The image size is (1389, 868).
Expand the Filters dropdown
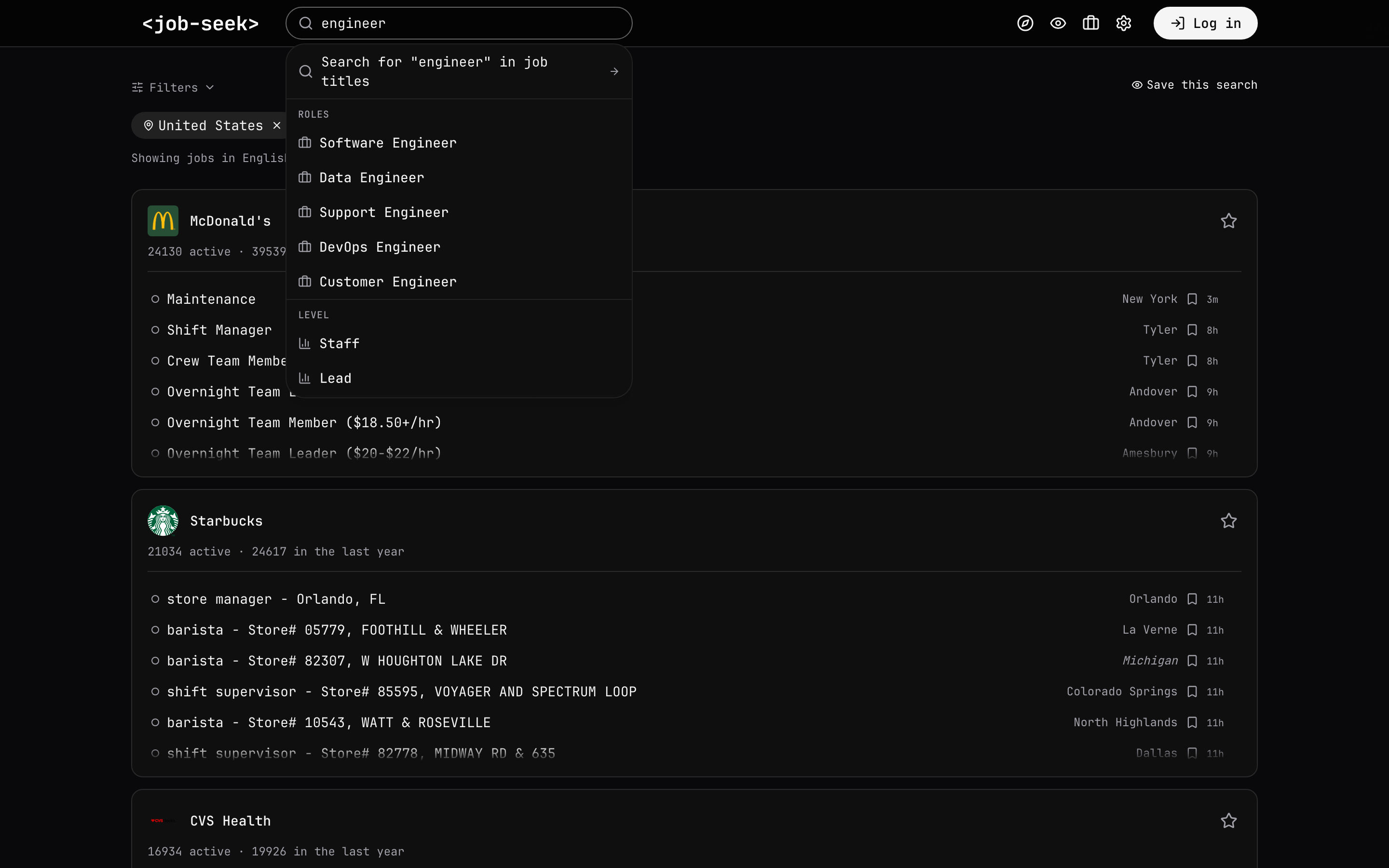tap(173, 87)
